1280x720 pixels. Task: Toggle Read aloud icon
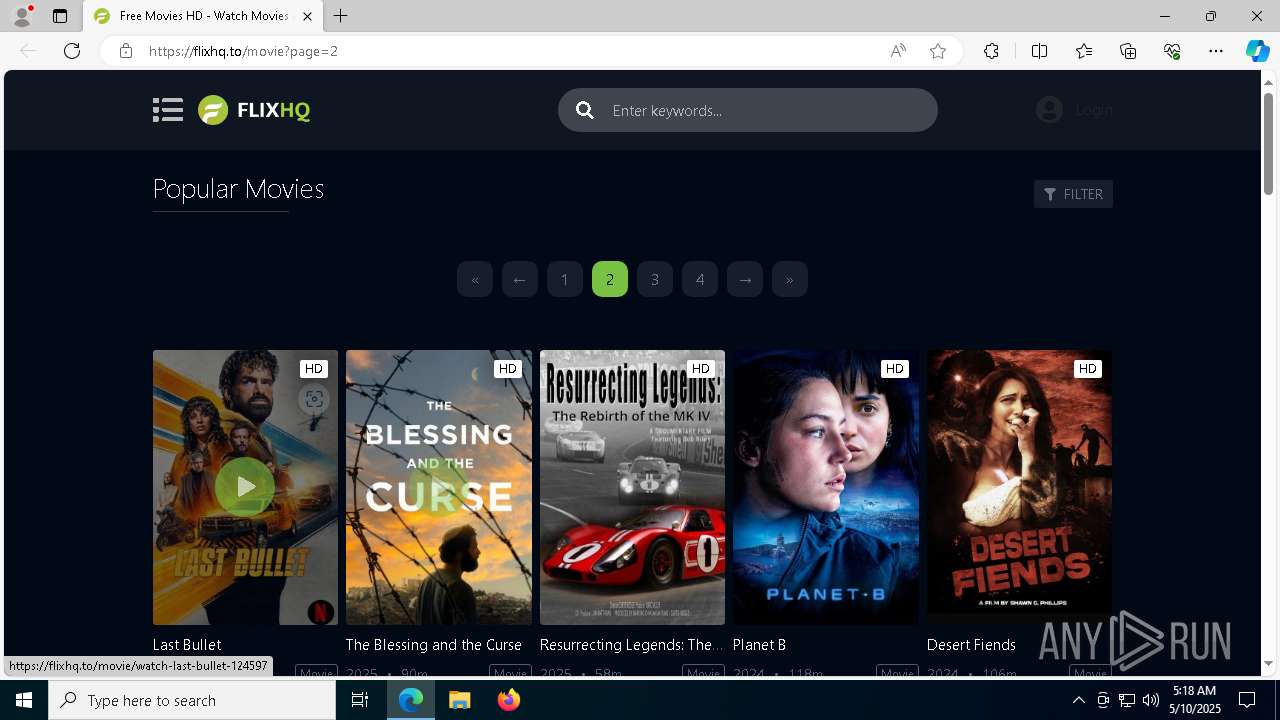(898, 51)
